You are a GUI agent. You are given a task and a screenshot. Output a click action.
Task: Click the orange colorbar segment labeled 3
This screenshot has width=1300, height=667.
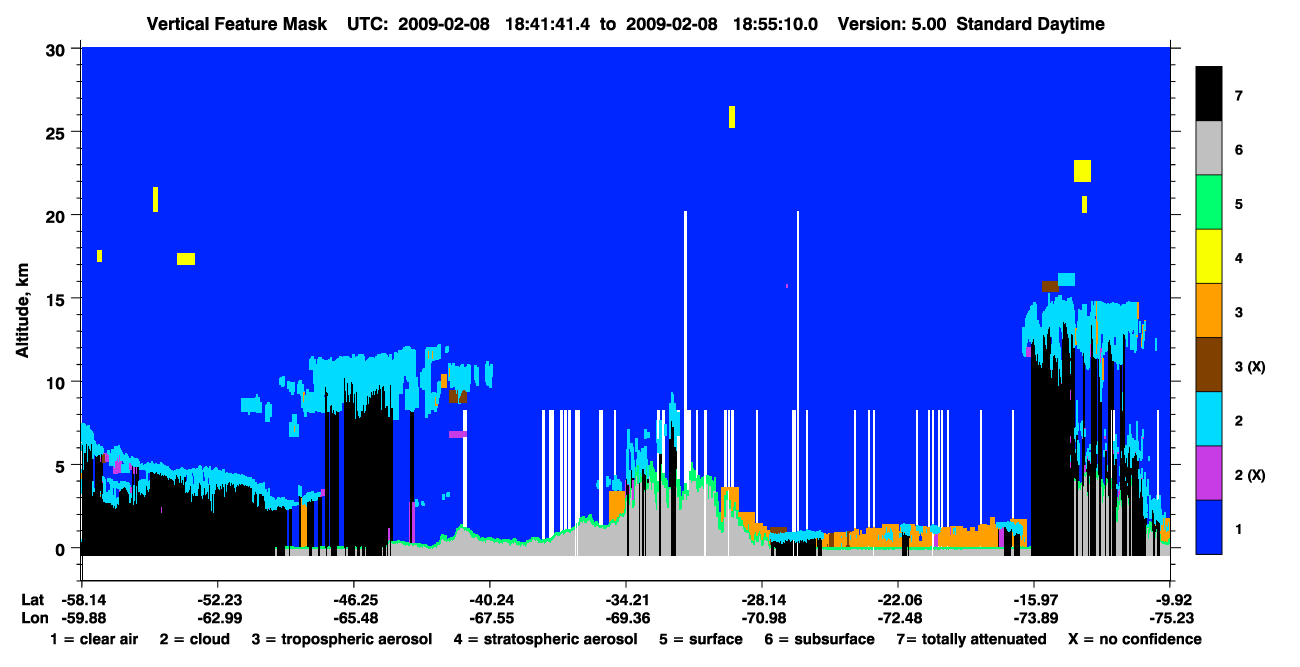(1209, 310)
